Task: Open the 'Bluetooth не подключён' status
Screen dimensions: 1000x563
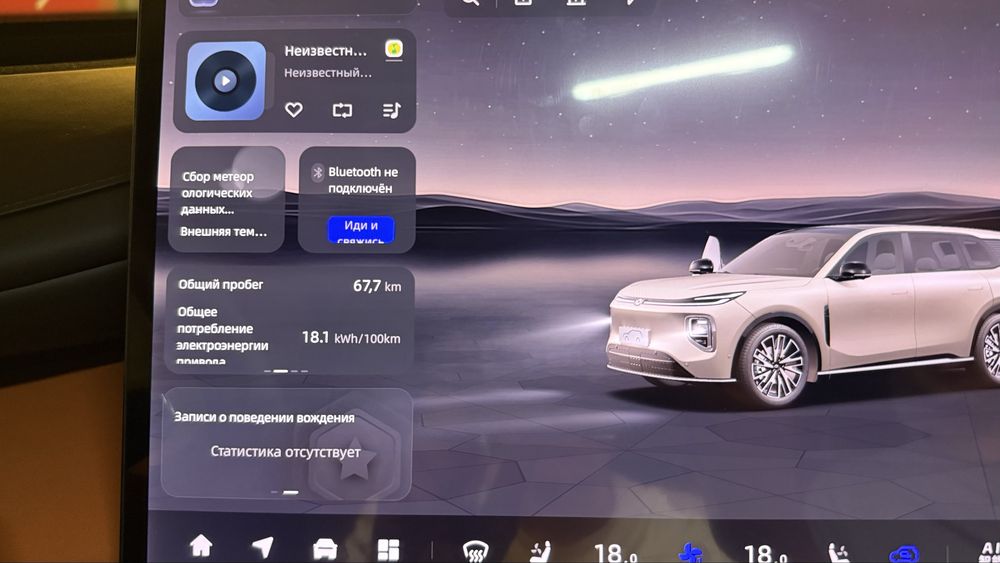Action: tap(362, 180)
